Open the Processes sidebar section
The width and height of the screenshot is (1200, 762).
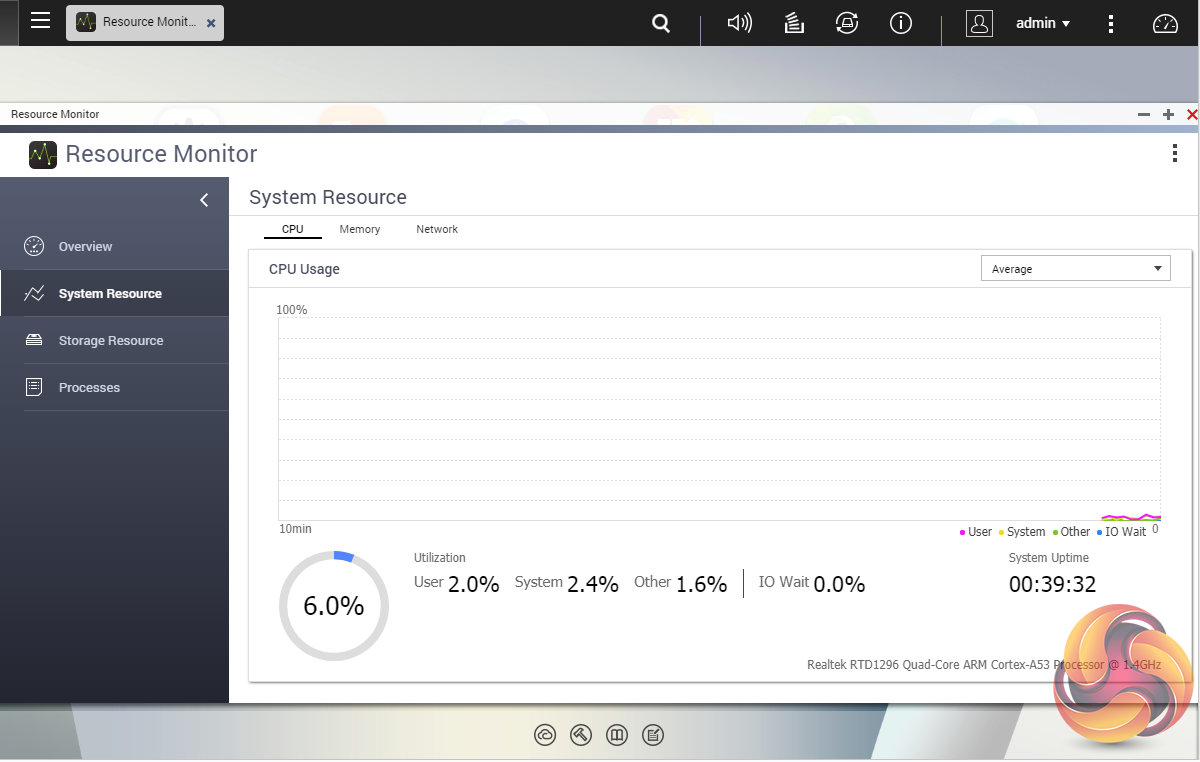coord(114,387)
